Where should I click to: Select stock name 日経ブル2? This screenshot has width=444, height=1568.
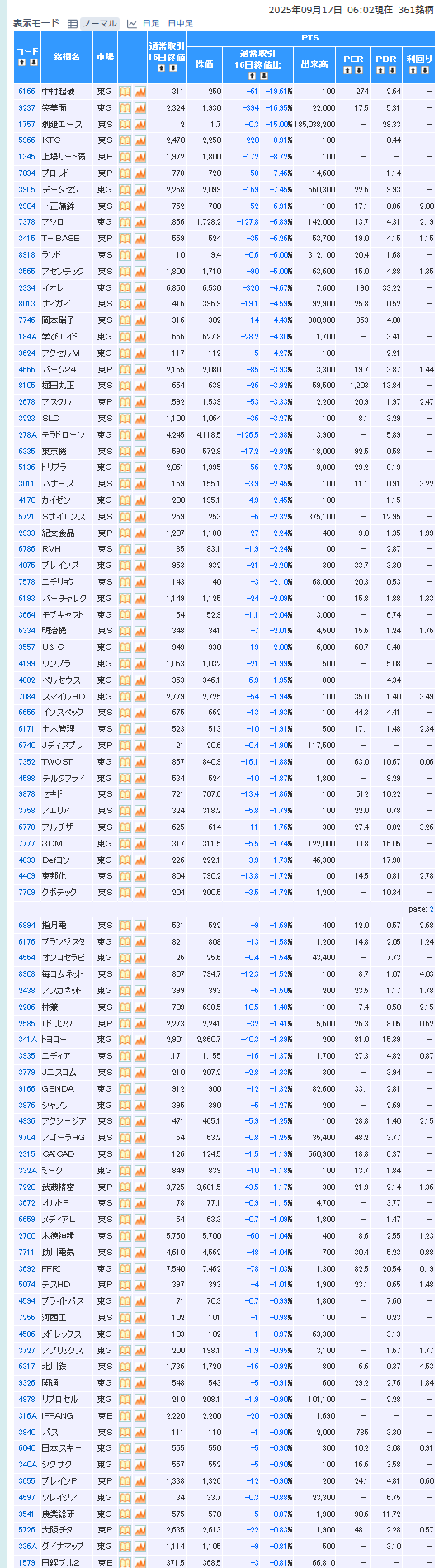point(59,1562)
